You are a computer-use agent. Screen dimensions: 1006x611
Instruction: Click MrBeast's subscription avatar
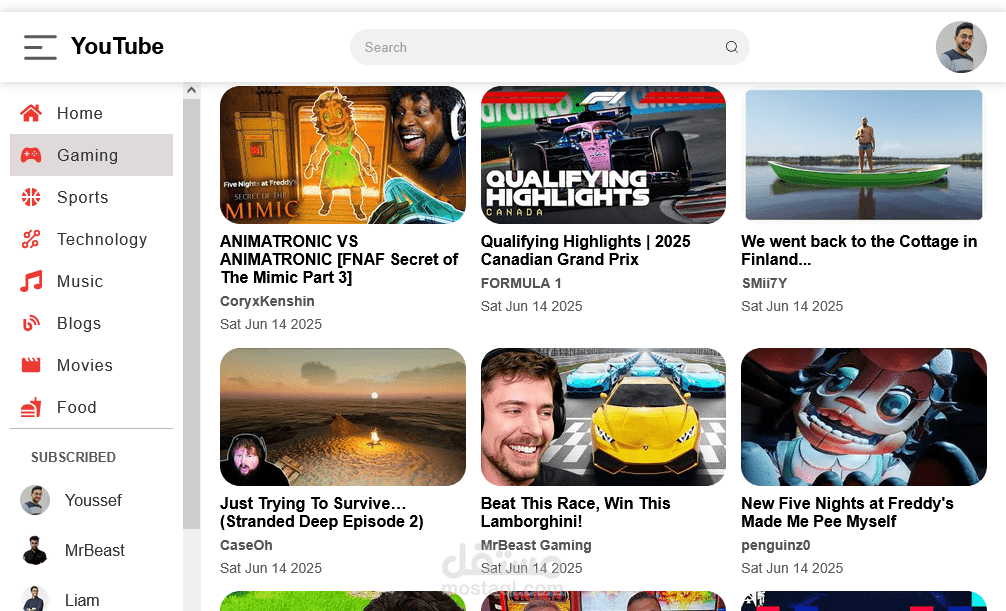35,550
